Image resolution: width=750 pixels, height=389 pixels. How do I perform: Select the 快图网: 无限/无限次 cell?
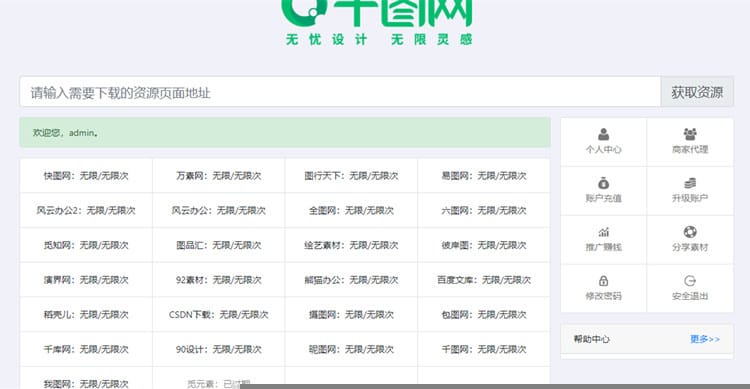(86, 176)
